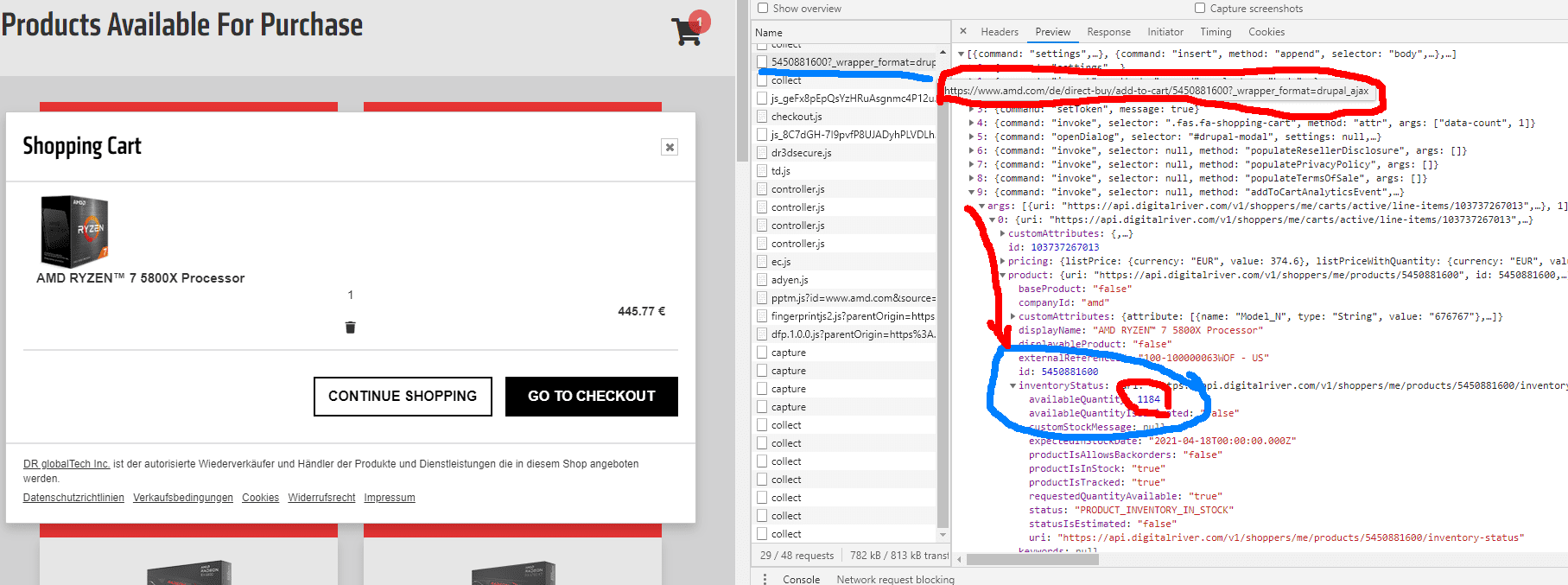Select the dr3dsecure.js request
Viewport: 1568px width, 585px height.
tap(845, 153)
